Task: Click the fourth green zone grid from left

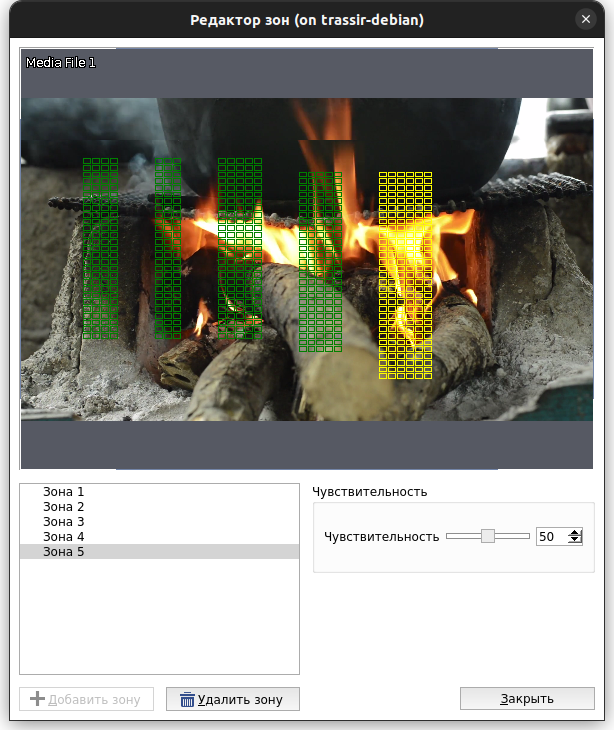Action: [x=320, y=262]
